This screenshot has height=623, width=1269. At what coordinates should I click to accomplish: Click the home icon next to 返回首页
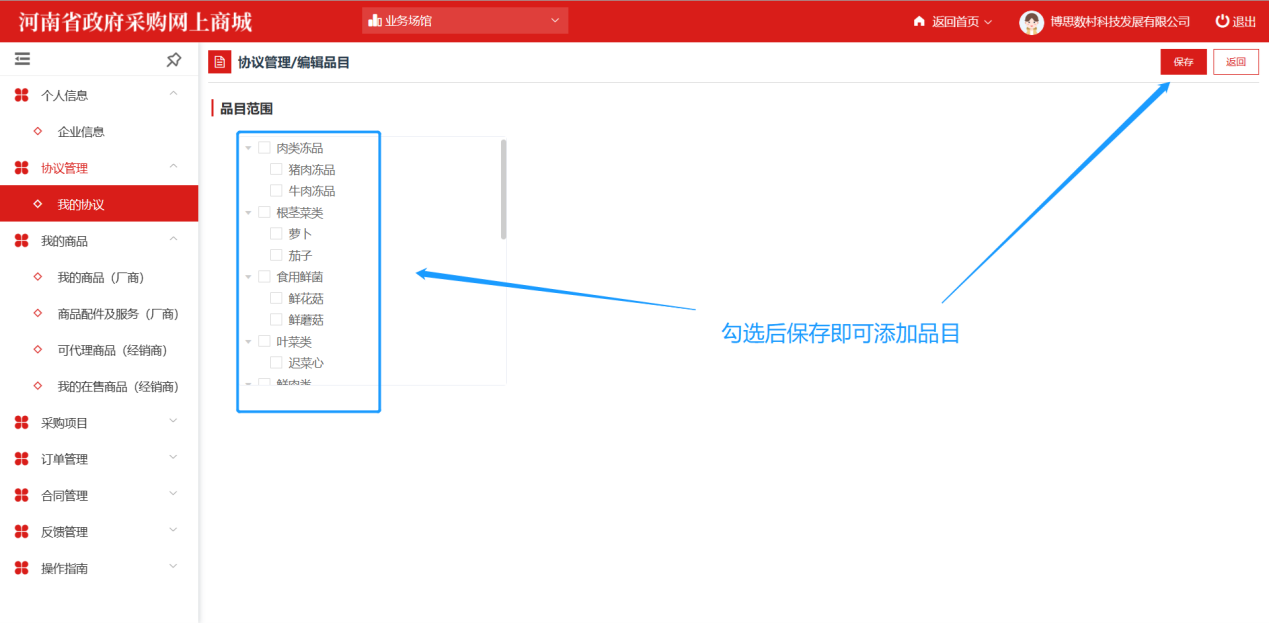pyautogui.click(x=919, y=21)
